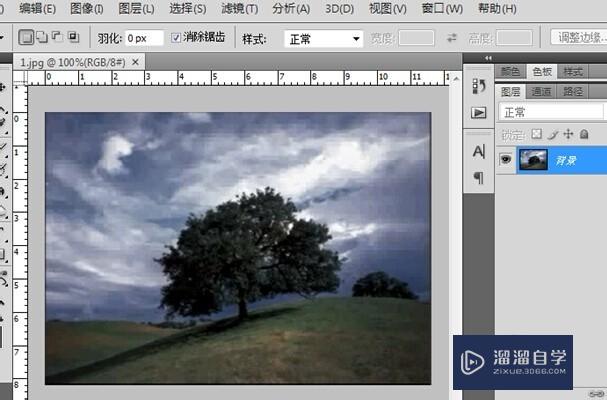Toggle lock position move icon

tap(568, 134)
